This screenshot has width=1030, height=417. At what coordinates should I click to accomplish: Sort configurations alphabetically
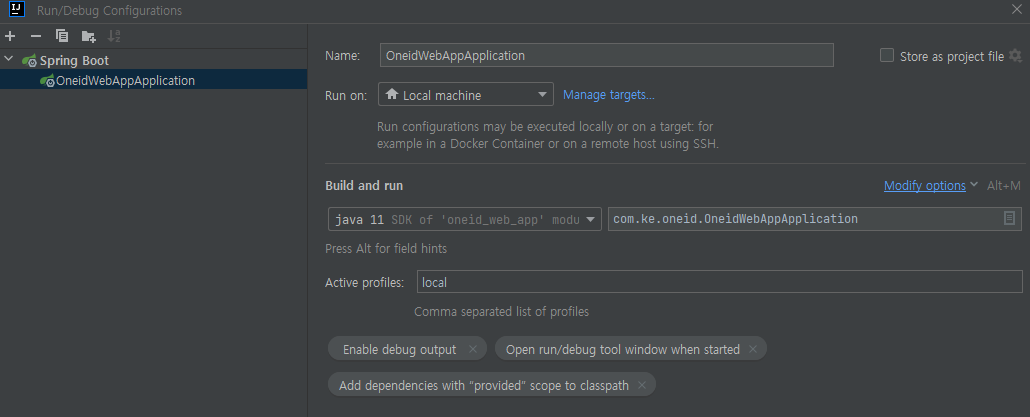[x=114, y=36]
